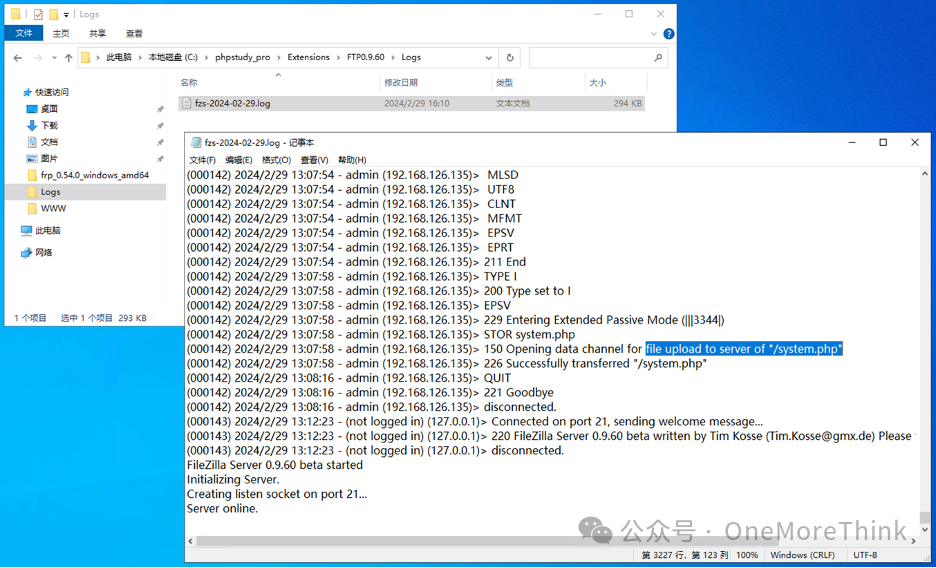The width and height of the screenshot is (936, 568).
Task: Open 下载 in the navigation pane
Action: tap(49, 125)
